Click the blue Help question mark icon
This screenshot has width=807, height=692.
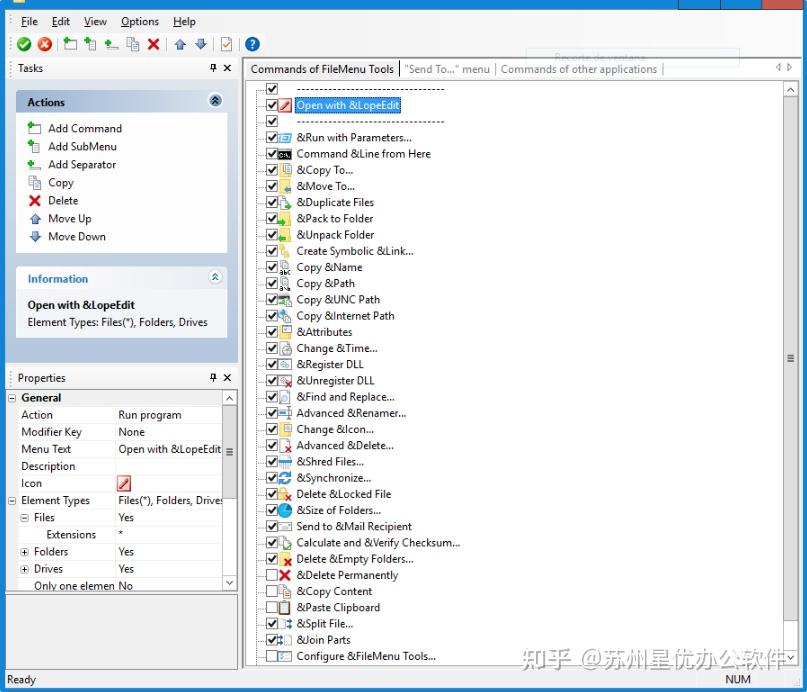[252, 44]
